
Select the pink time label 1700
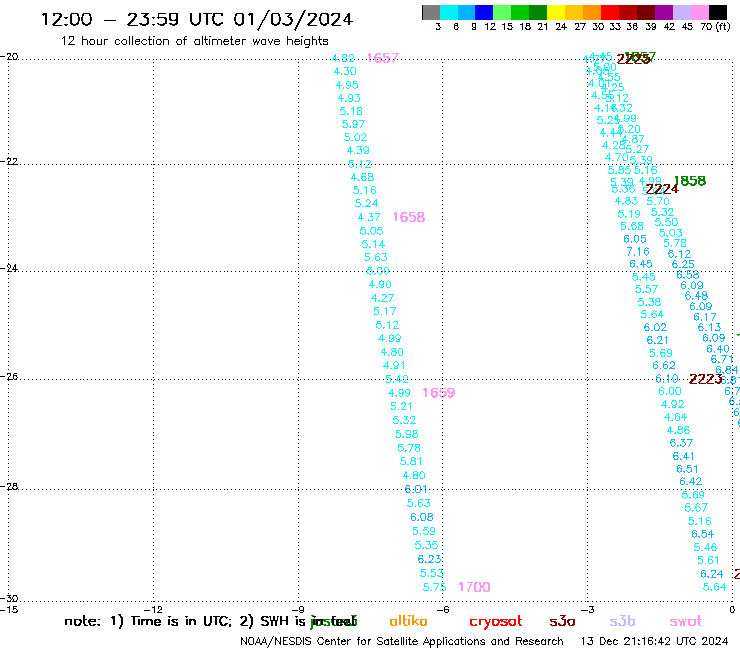[x=474, y=587]
